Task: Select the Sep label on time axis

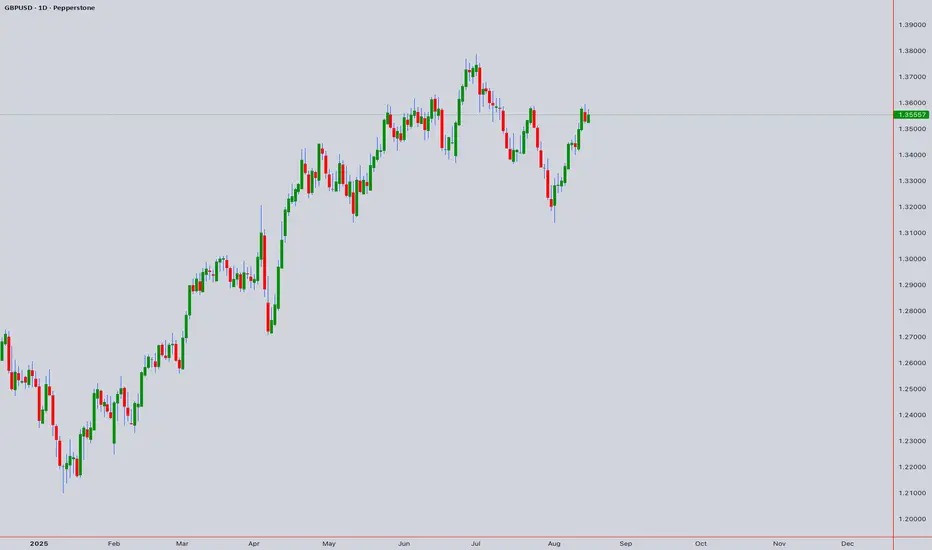Action: (625, 543)
